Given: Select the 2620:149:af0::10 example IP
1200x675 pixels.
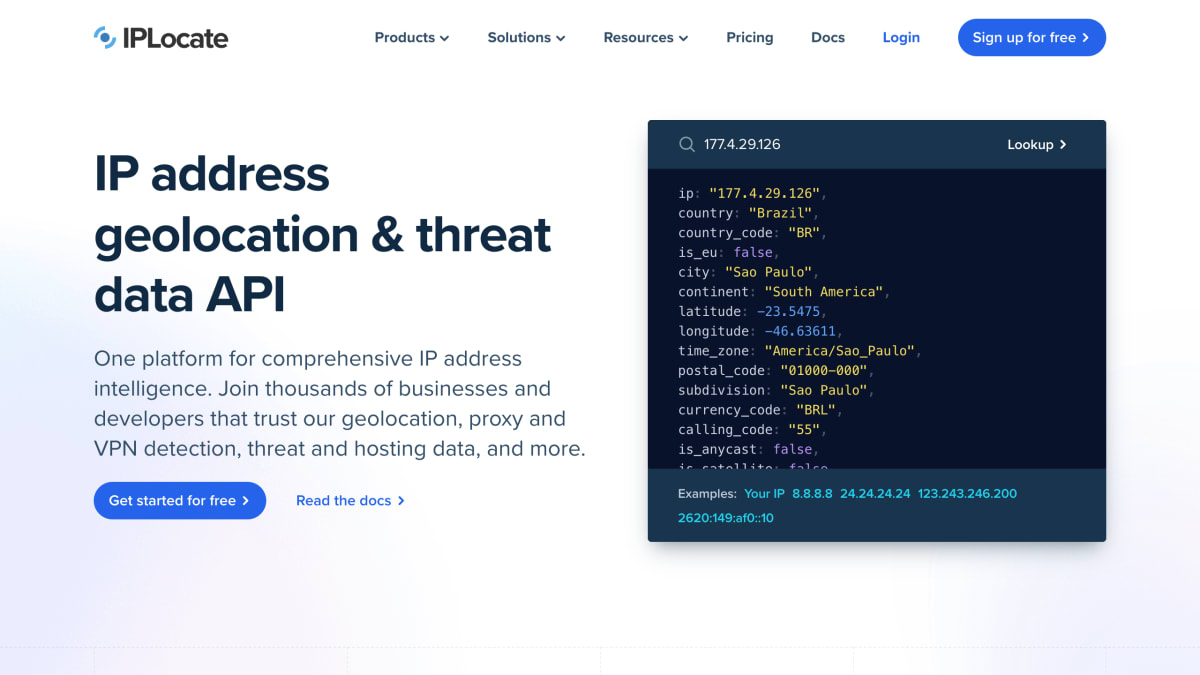Looking at the screenshot, I should [x=726, y=518].
